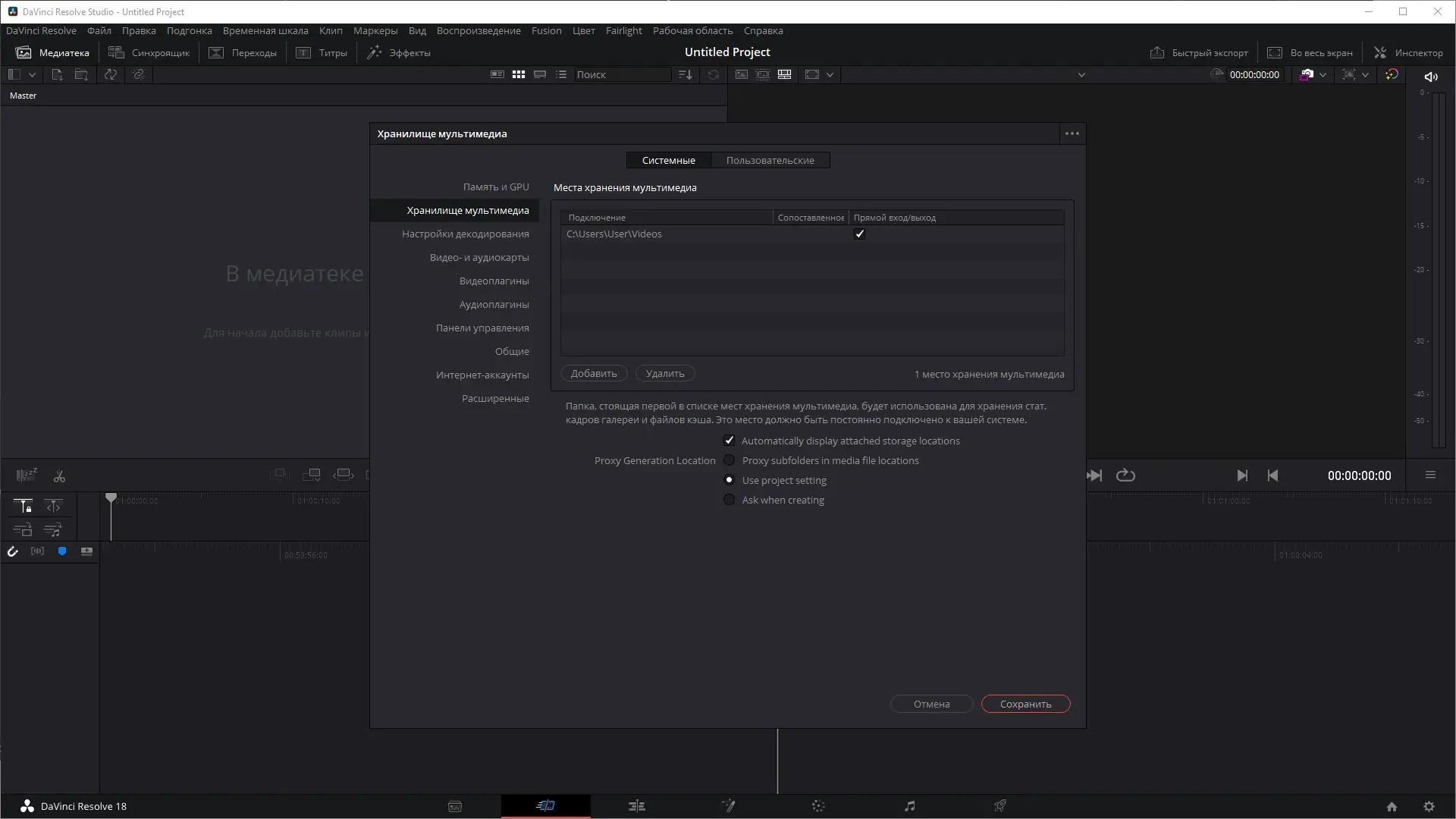Open the Воспроизведение menu
The height and width of the screenshot is (819, 1456).
(478, 31)
